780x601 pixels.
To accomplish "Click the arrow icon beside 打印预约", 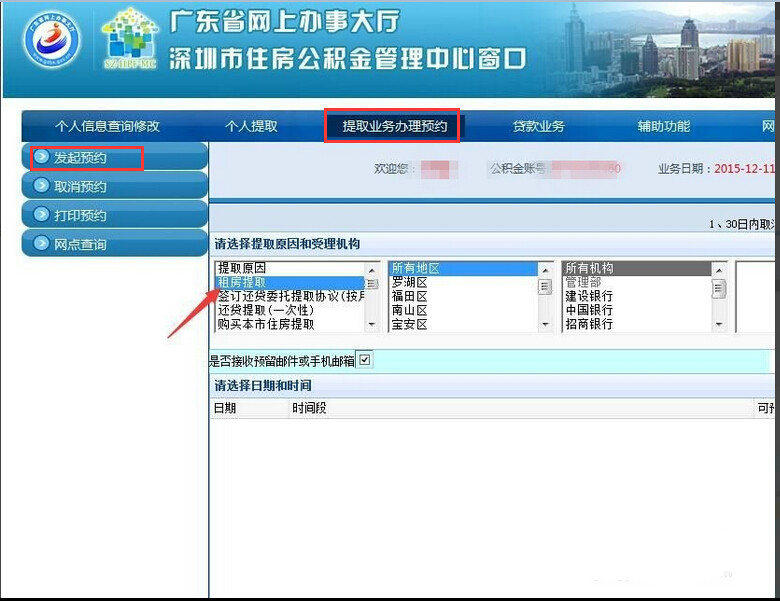I will pyautogui.click(x=41, y=214).
